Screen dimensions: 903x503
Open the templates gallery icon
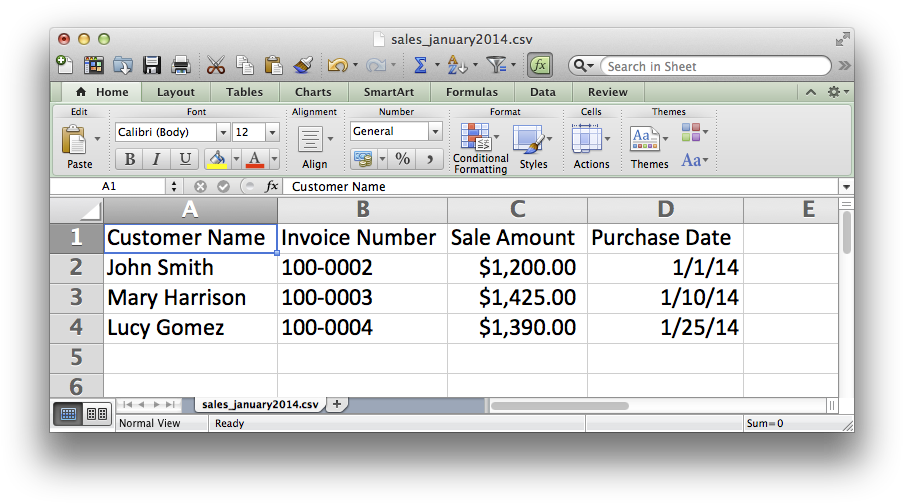coord(94,65)
